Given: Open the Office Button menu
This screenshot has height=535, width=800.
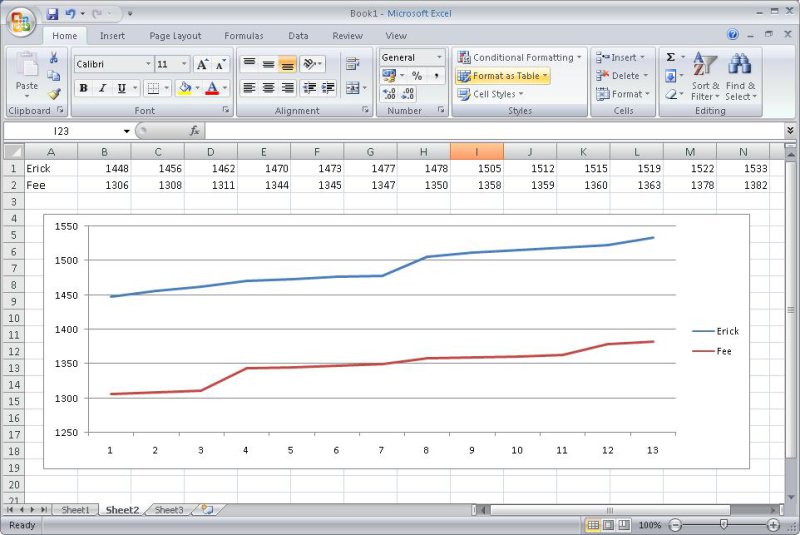Looking at the screenshot, I should coord(21,21).
